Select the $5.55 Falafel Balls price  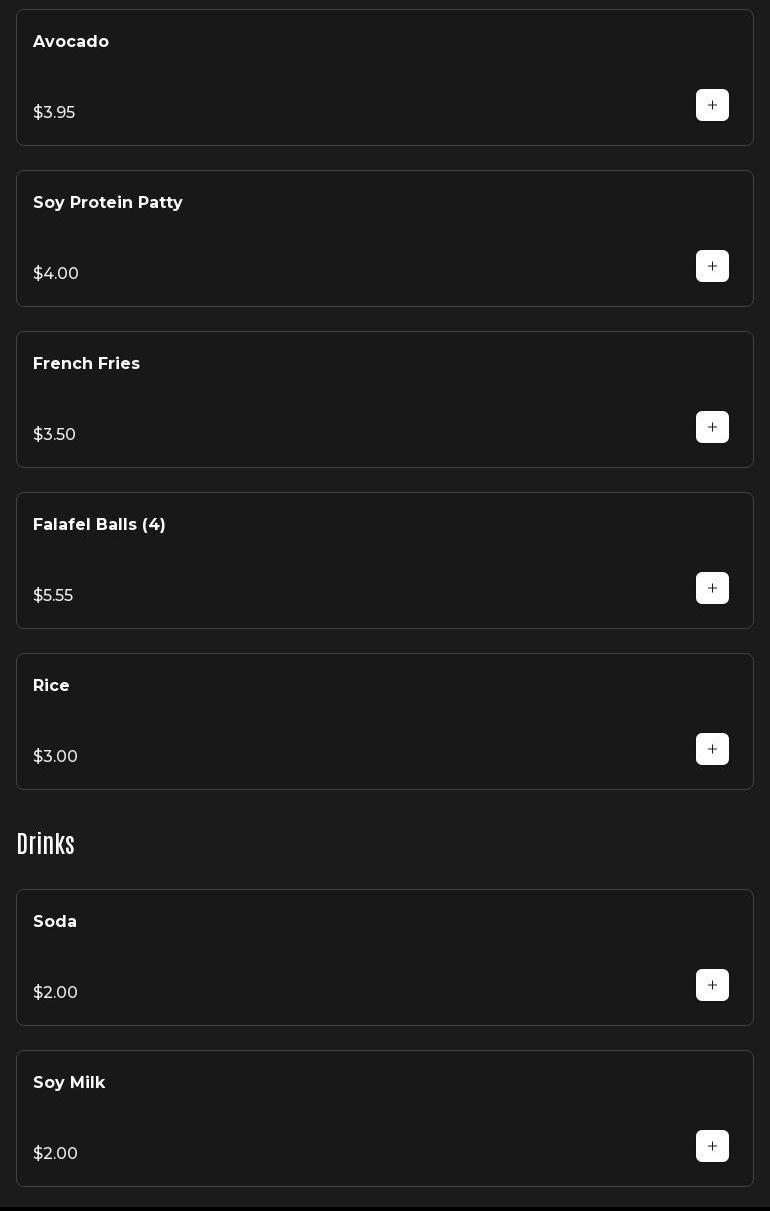pyautogui.click(x=53, y=596)
